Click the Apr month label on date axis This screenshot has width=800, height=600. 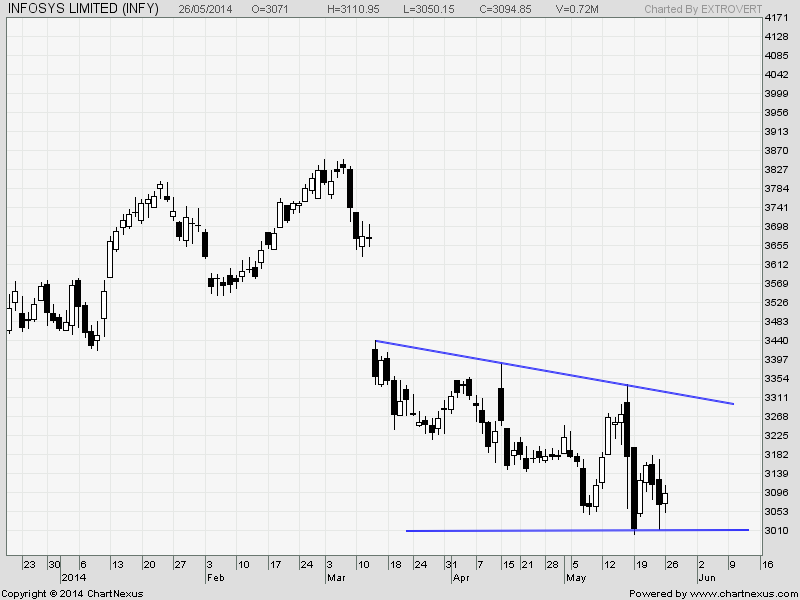click(460, 578)
